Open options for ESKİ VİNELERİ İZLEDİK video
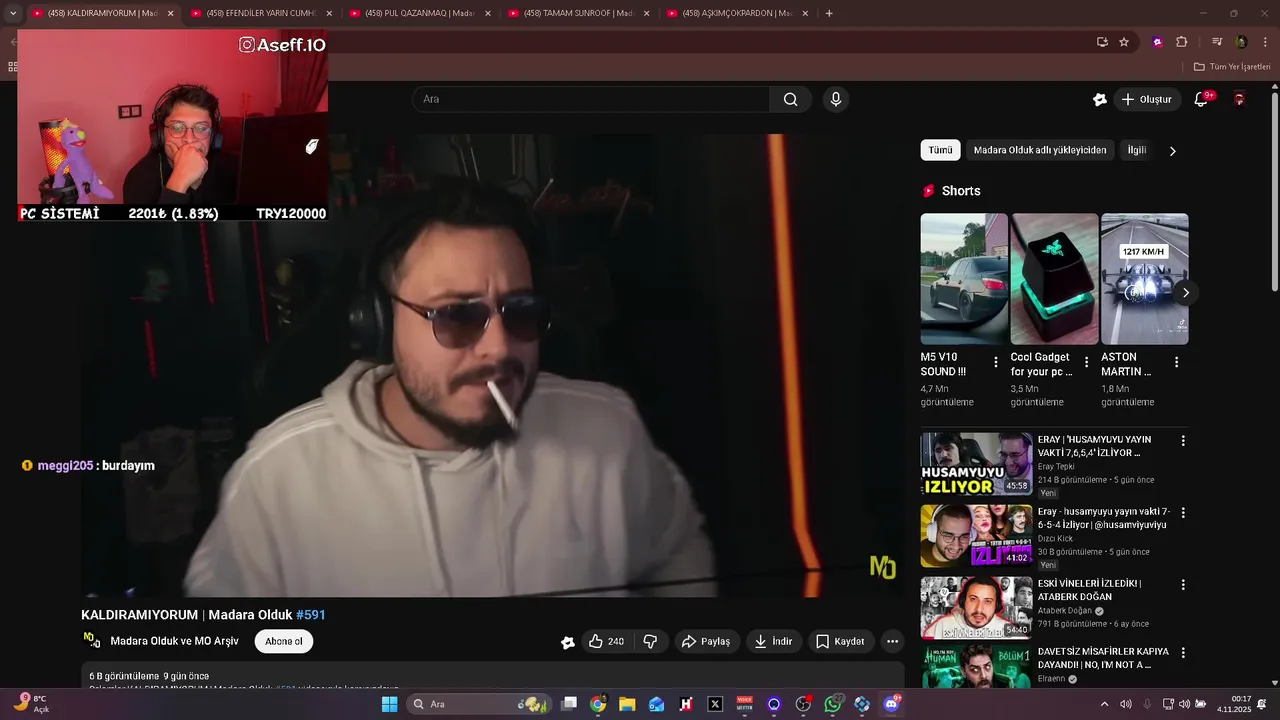1280x720 pixels. point(1183,585)
